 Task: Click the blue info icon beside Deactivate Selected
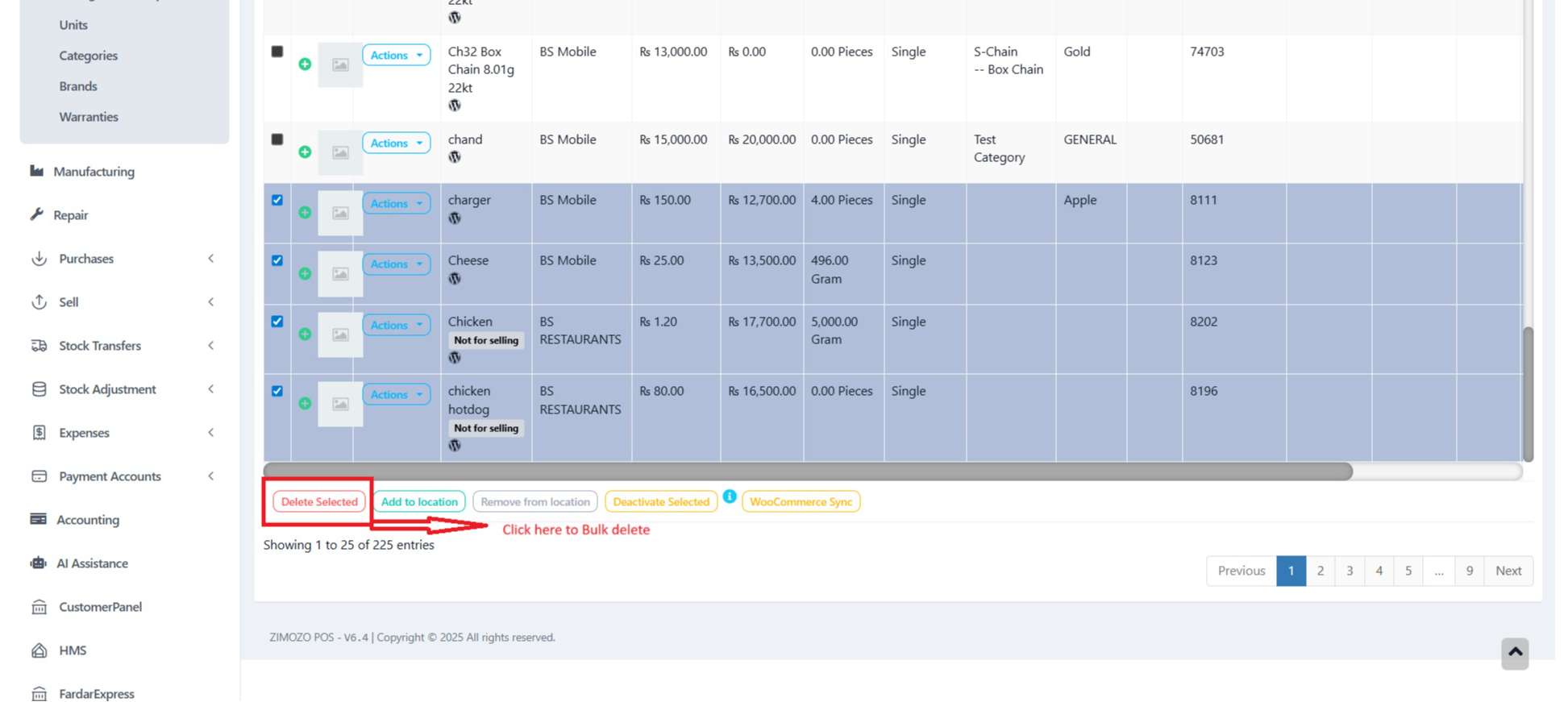[x=730, y=496]
